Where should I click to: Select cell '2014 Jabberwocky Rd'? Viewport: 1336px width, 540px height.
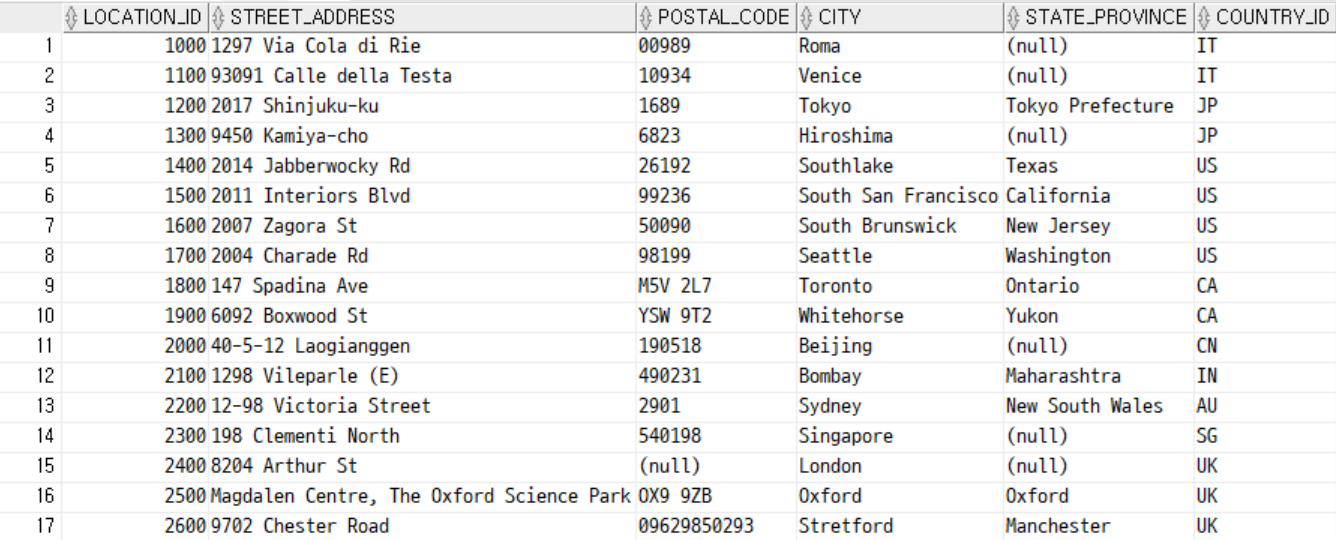[422, 166]
